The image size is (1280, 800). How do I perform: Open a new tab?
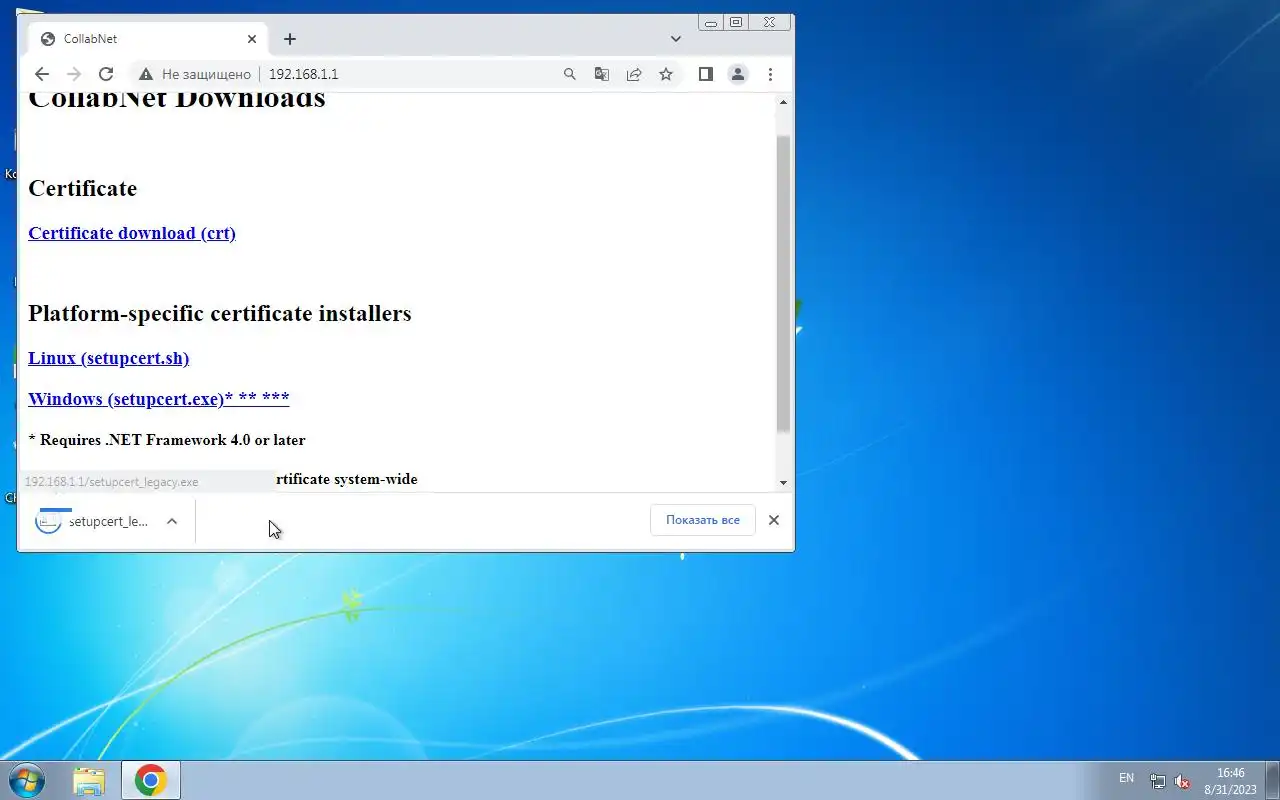tap(290, 39)
